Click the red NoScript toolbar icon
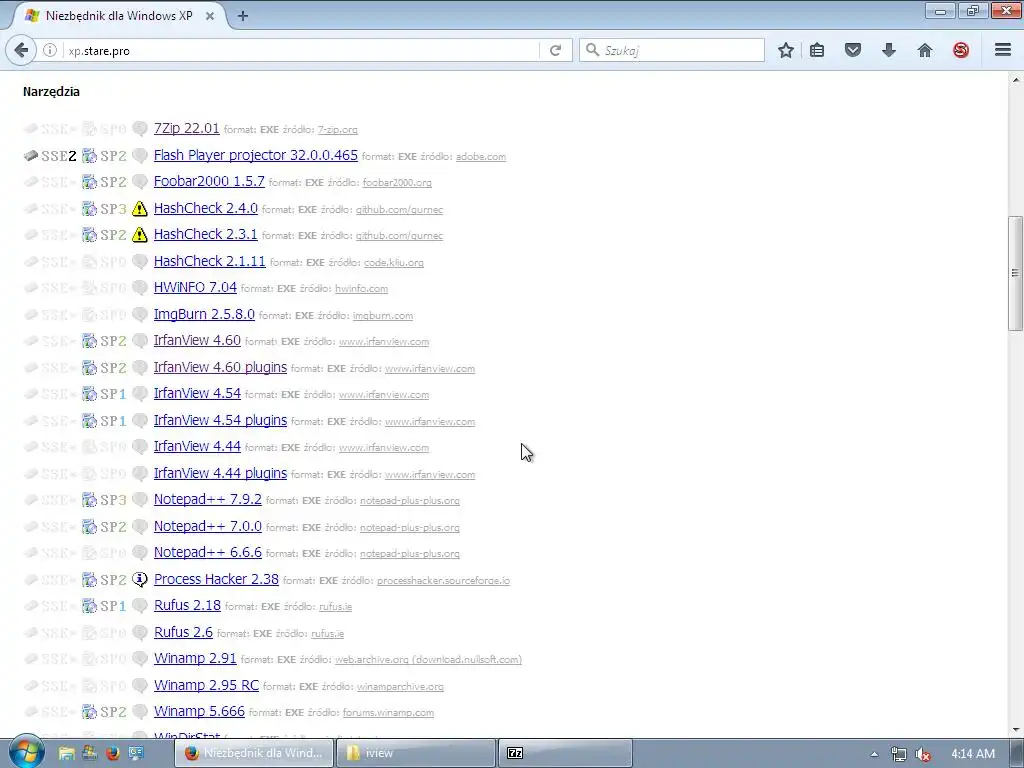1024x768 pixels. point(961,50)
